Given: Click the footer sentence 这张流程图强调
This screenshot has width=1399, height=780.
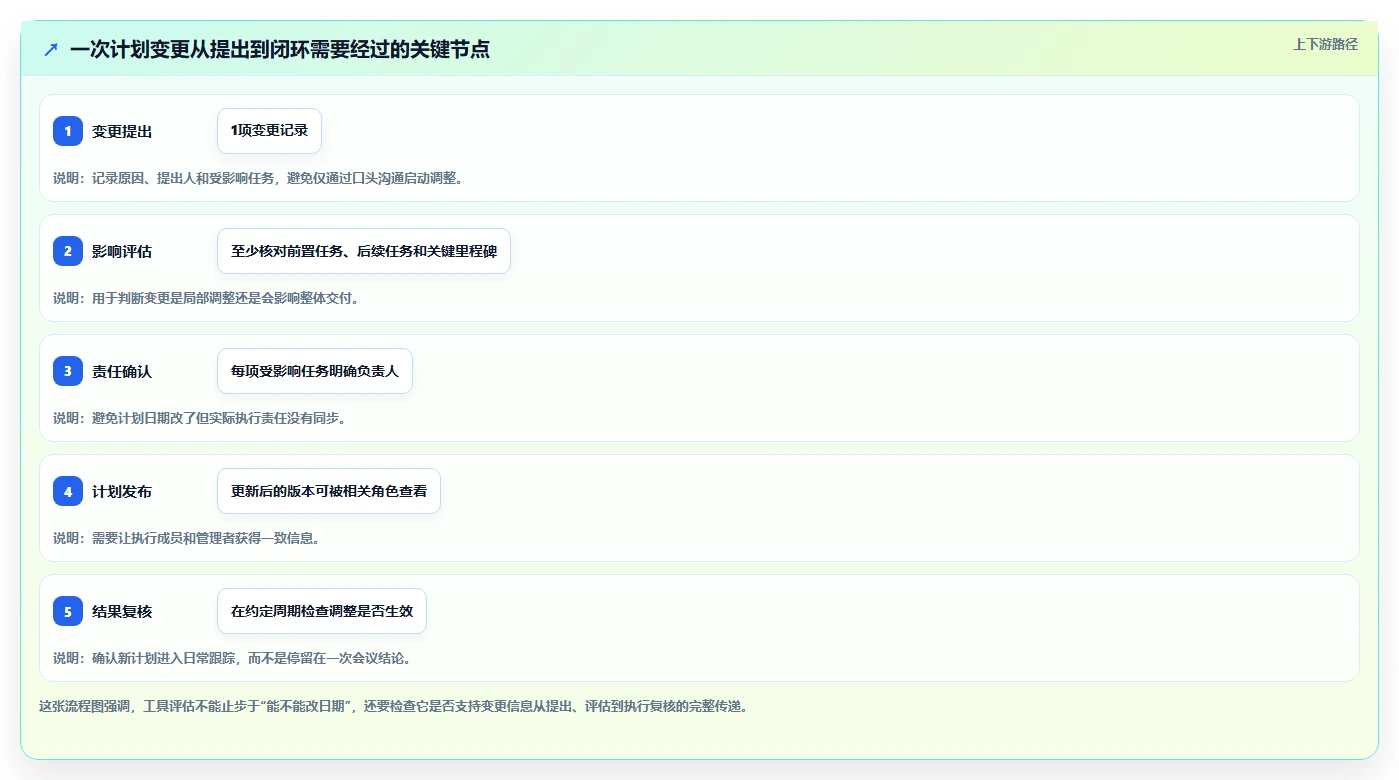Looking at the screenshot, I should (394, 706).
